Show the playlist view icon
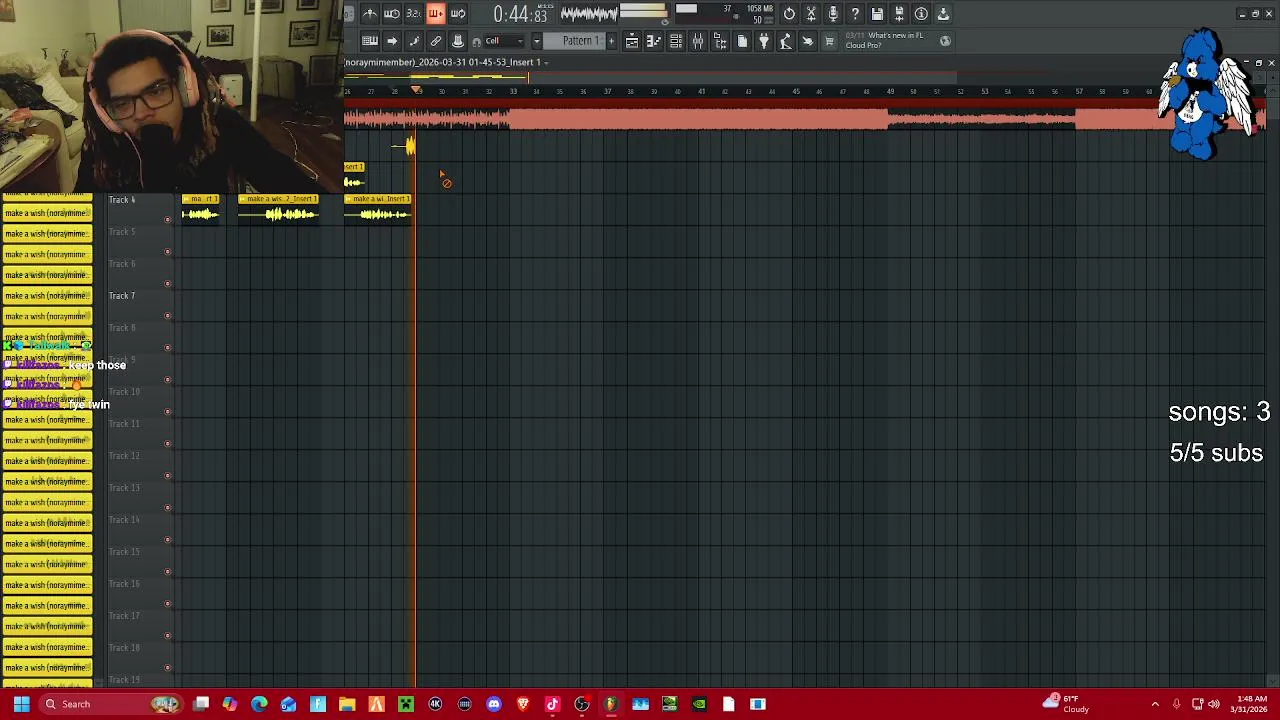The width and height of the screenshot is (1280, 720). pos(632,41)
